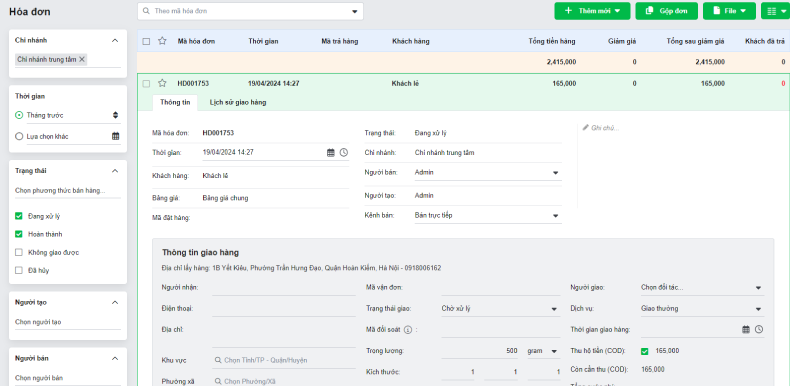Click the Chọn Tỉnh/TP - Quận/Huyện field
Viewport: 790px width, 386px height.
(285, 360)
